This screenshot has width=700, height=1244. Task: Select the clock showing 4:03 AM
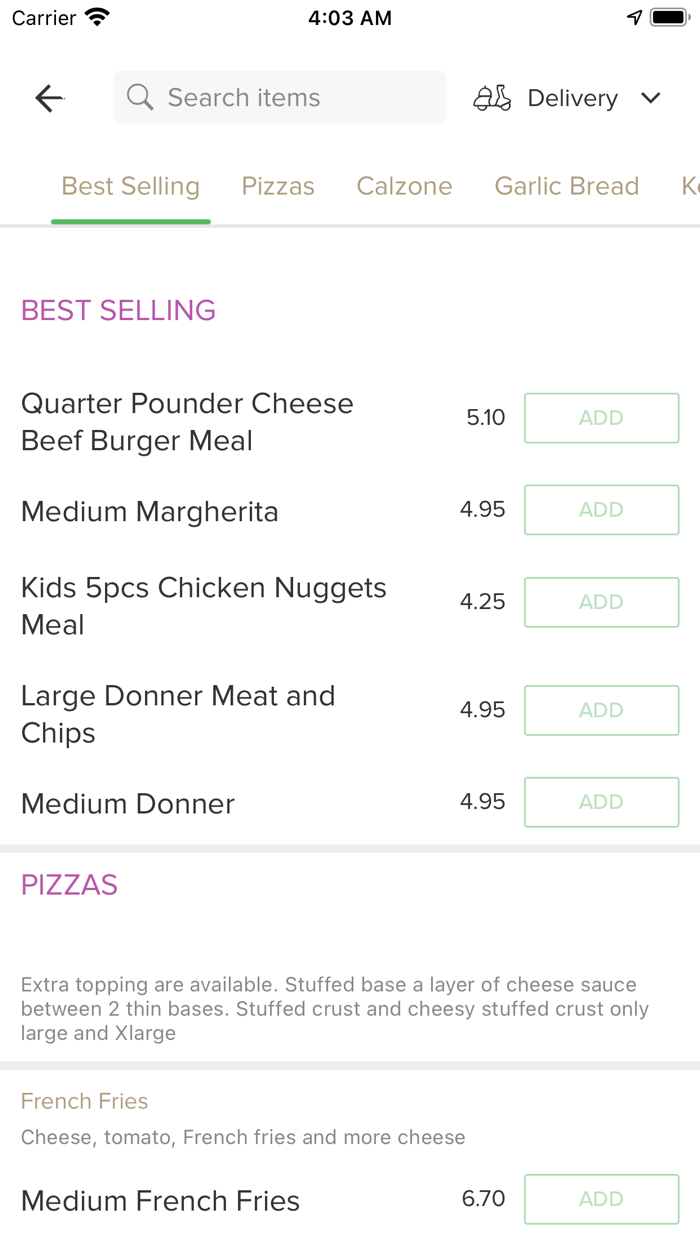click(350, 16)
